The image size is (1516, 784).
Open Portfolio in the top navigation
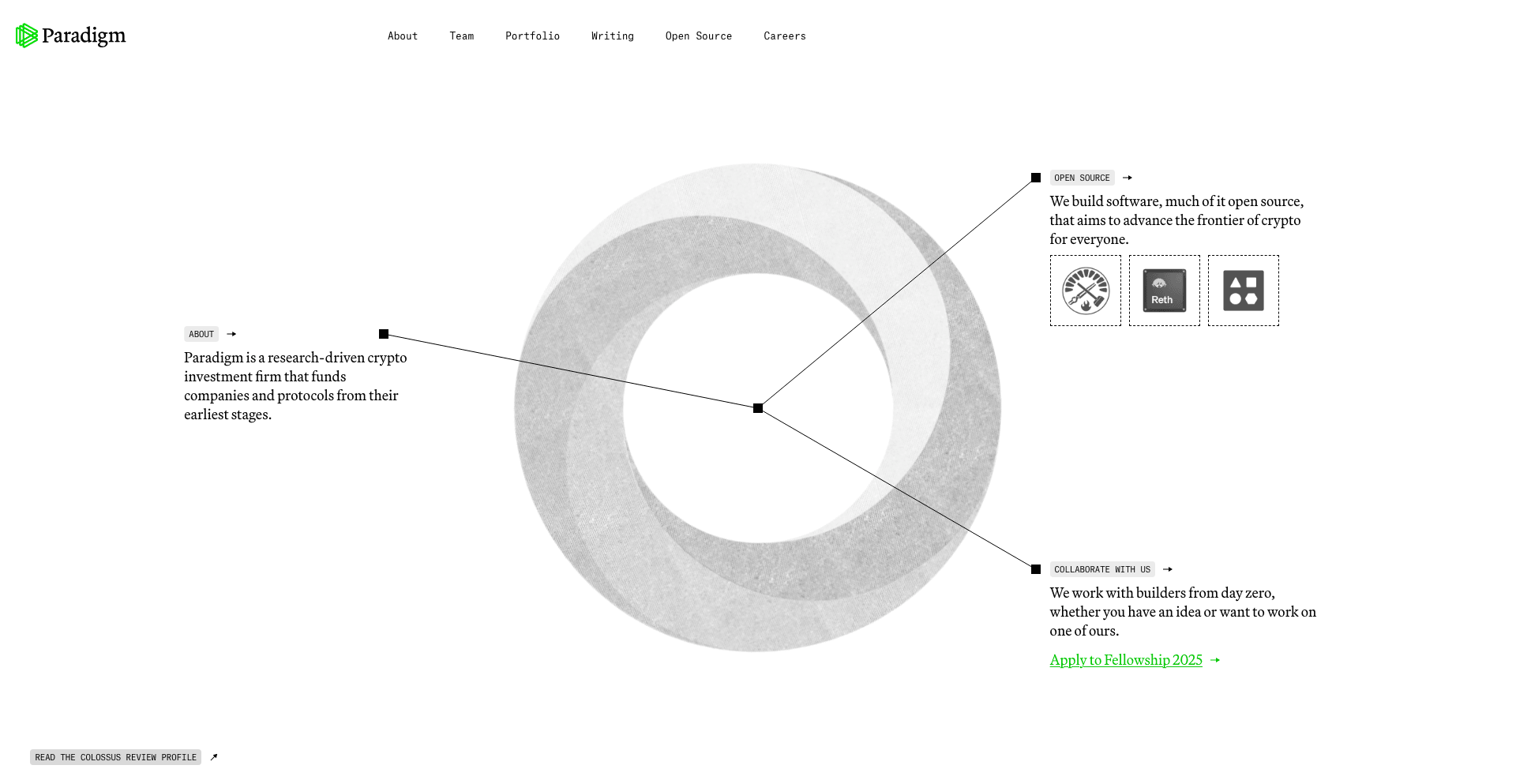tap(532, 36)
